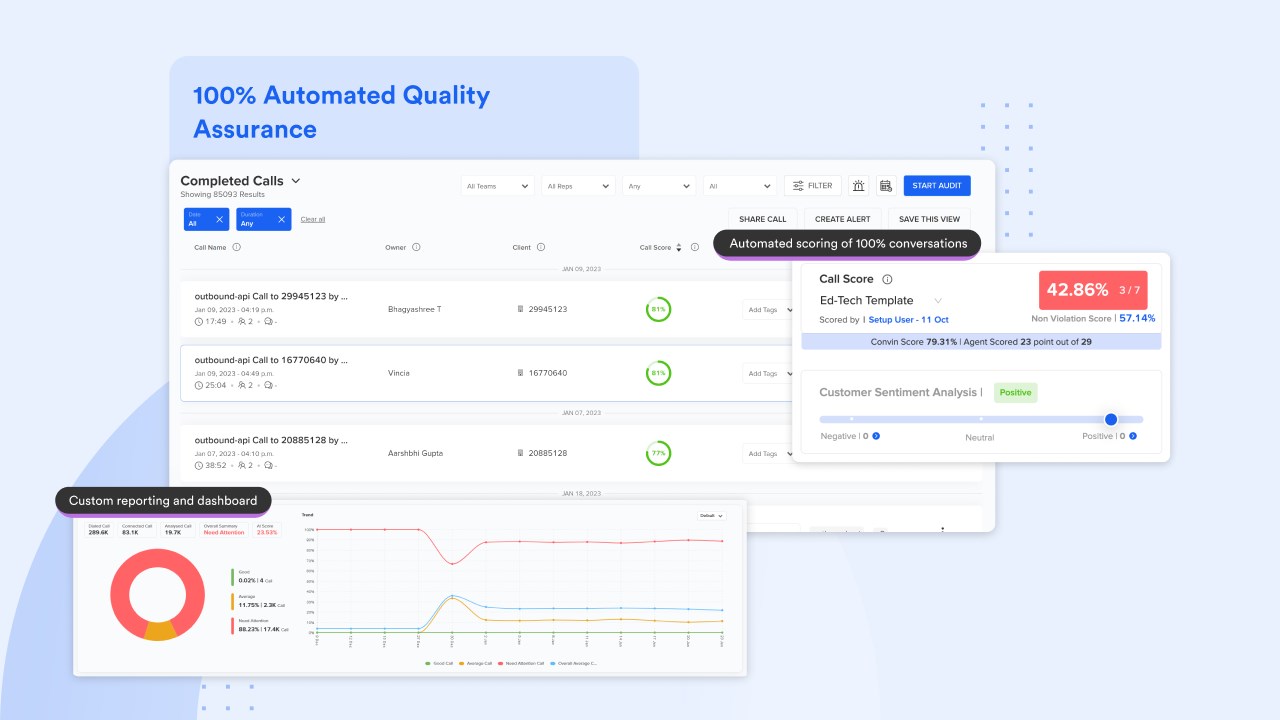The width and height of the screenshot is (1280, 720).
Task: Click the Analysed Call 19.7K stat card
Action: click(x=176, y=529)
